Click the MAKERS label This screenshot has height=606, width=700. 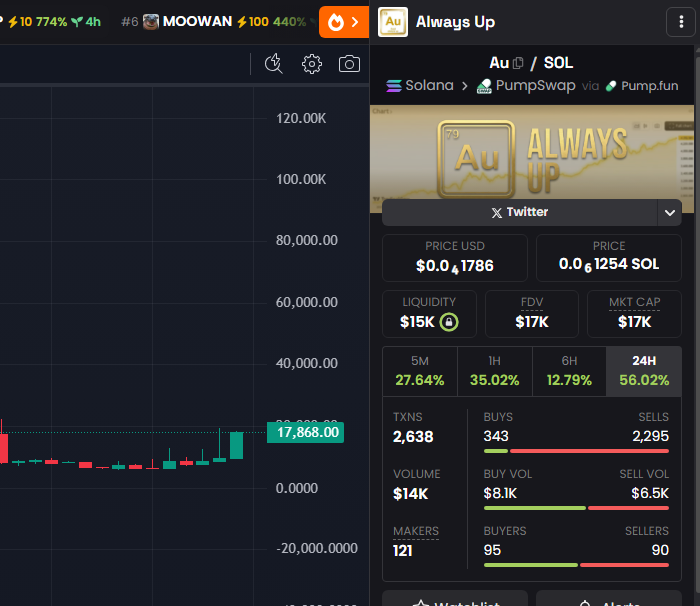[x=416, y=531]
